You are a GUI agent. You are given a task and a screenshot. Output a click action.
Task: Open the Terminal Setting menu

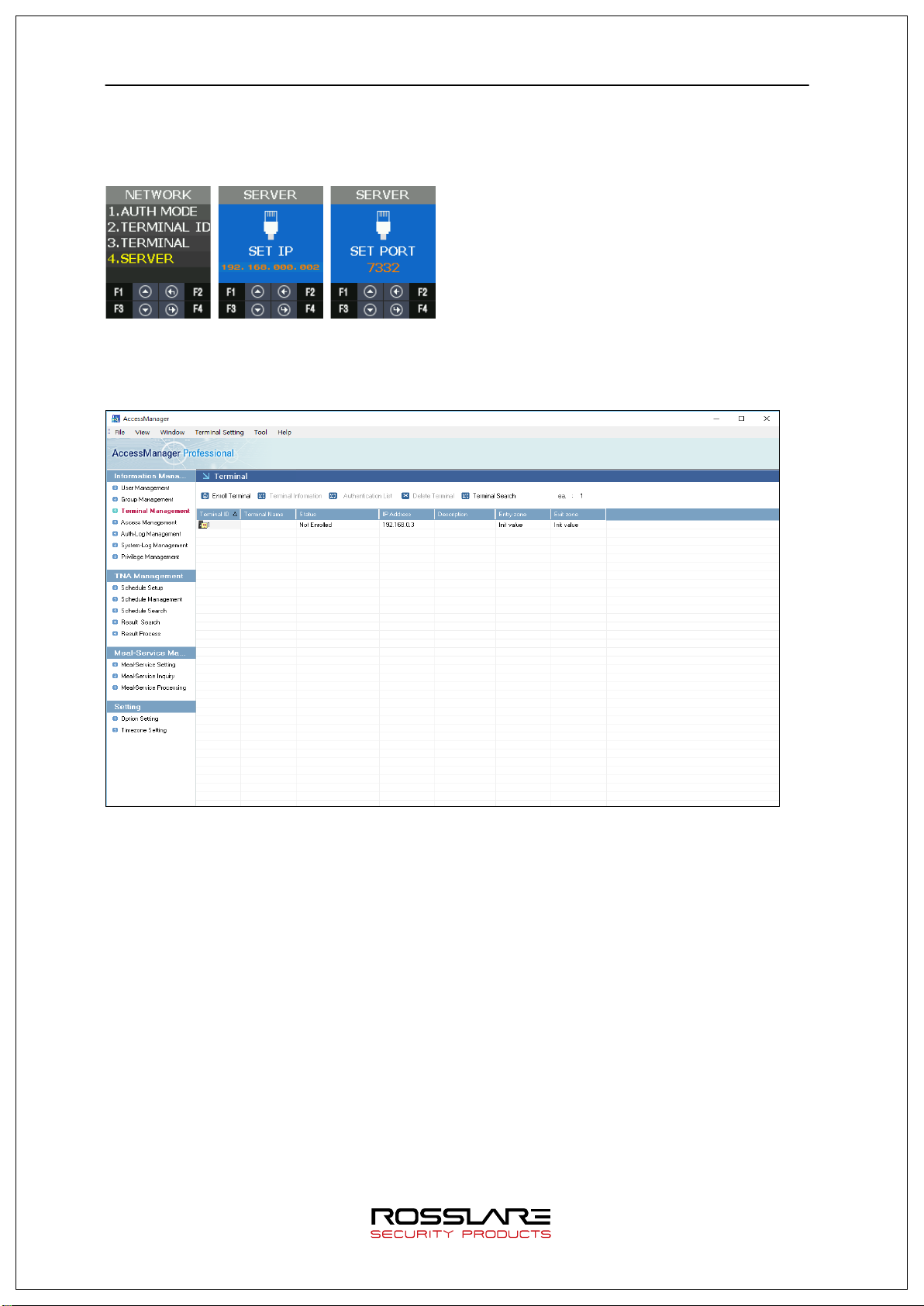pyautogui.click(x=219, y=432)
